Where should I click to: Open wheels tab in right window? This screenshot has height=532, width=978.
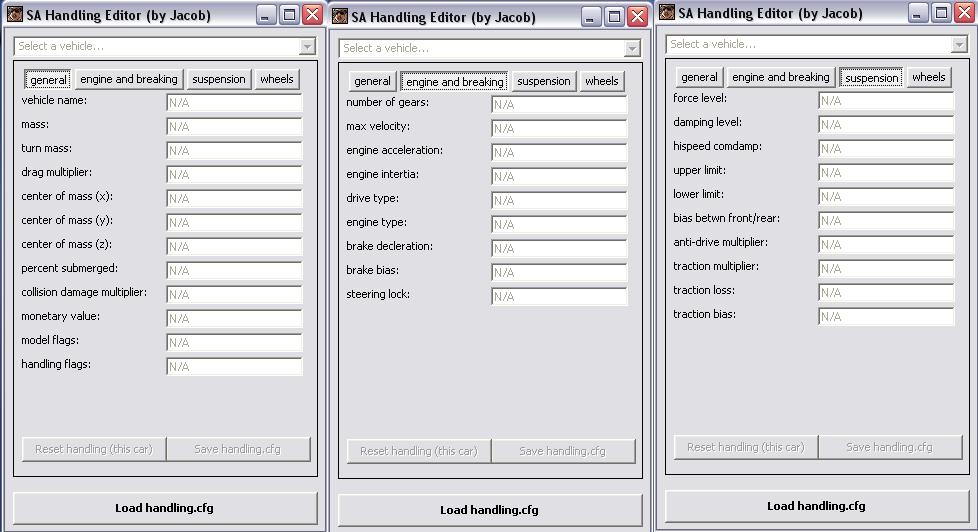point(928,77)
